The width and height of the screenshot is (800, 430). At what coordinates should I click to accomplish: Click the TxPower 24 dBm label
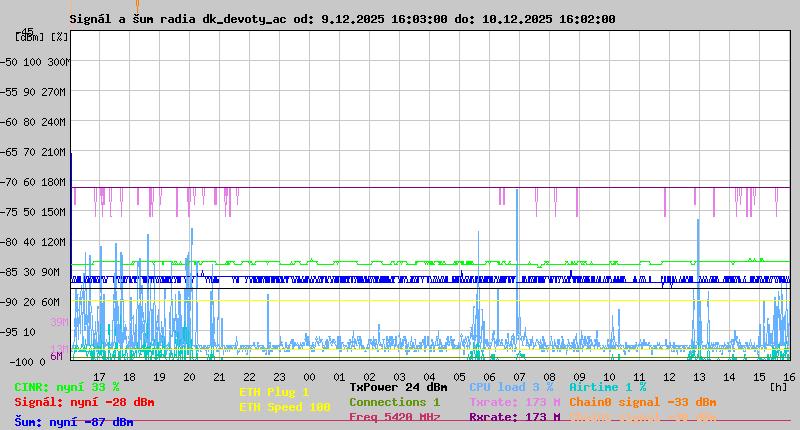pos(398,387)
